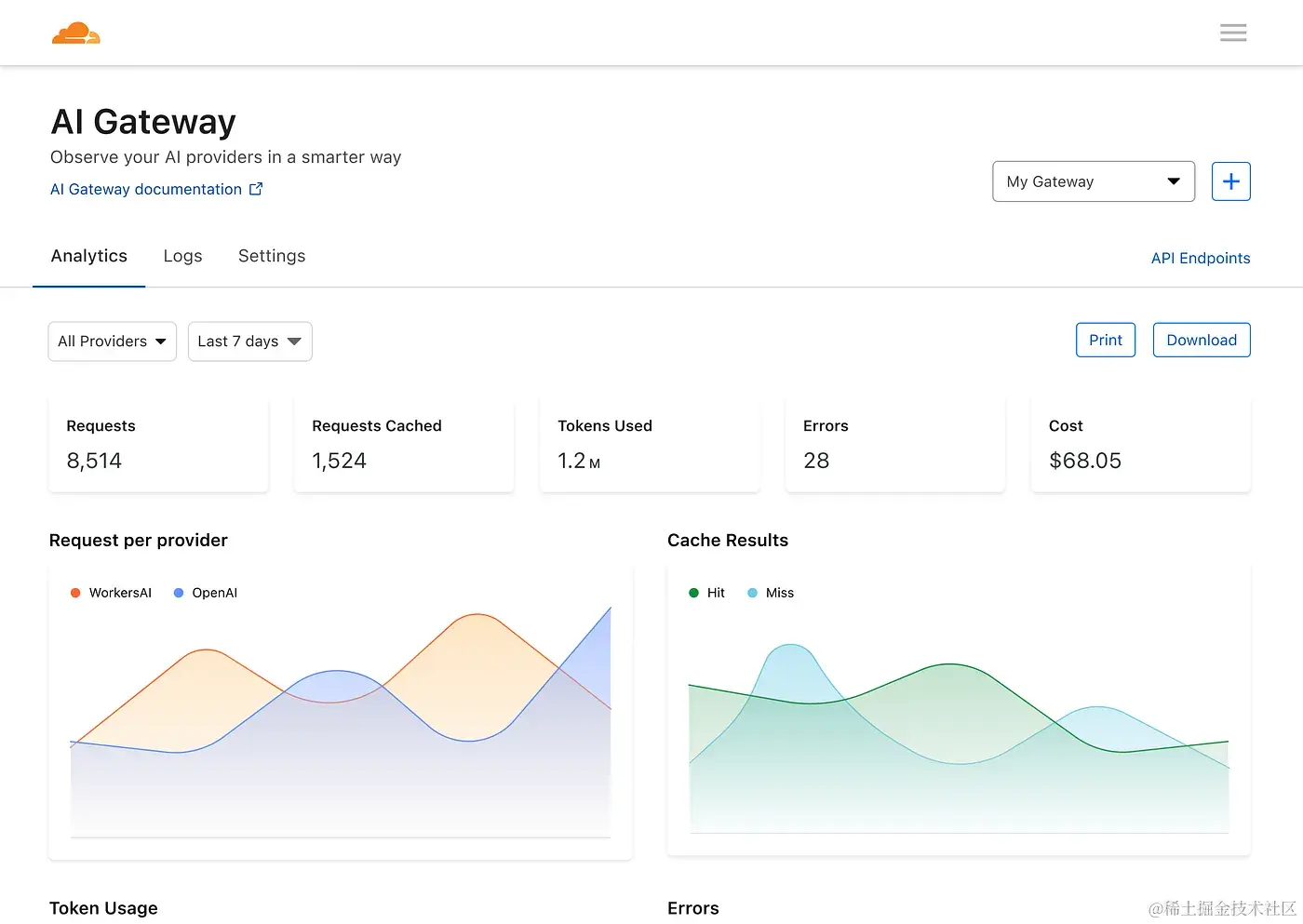Expand the Last 7 days range

(249, 341)
